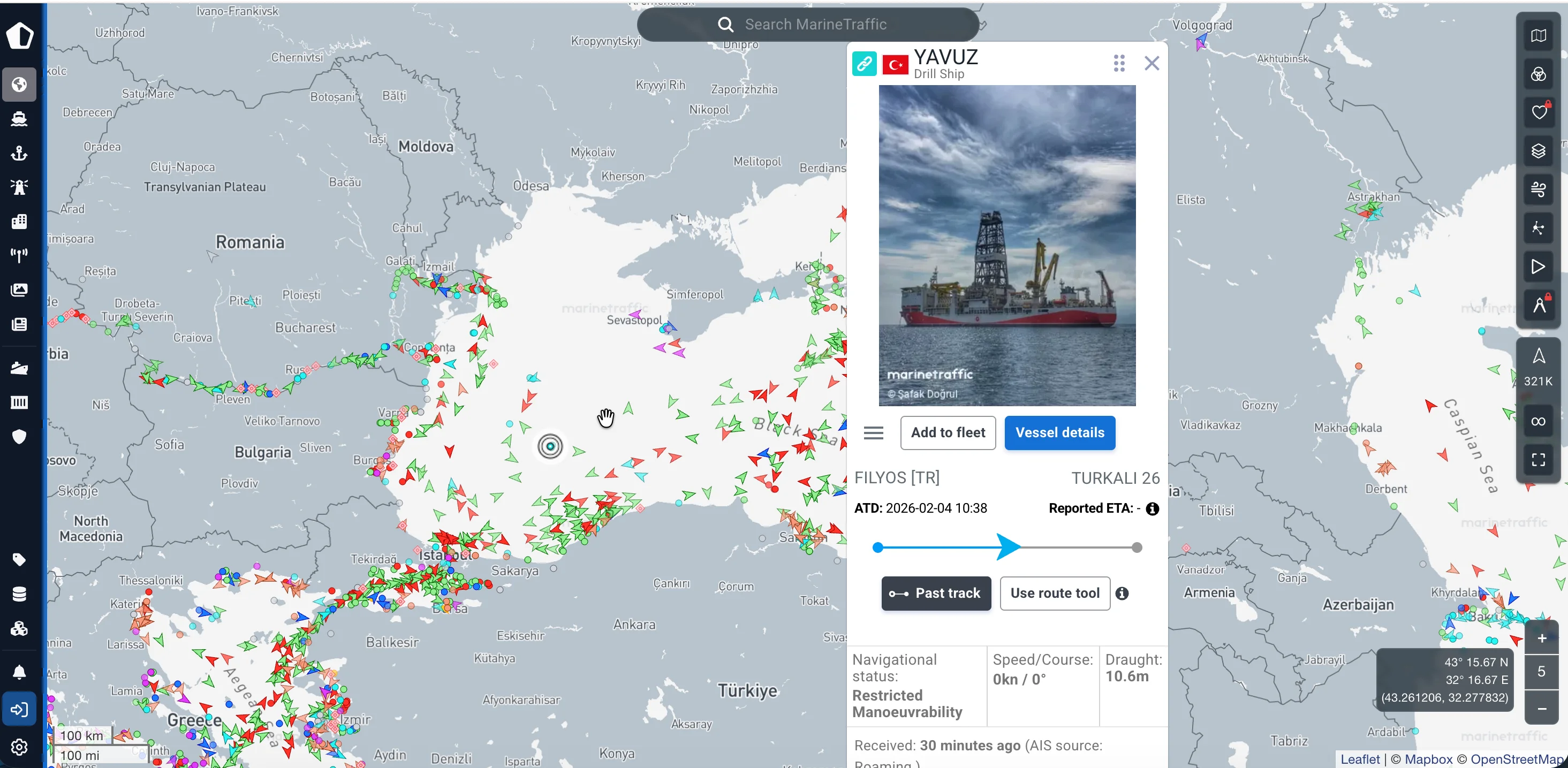The height and width of the screenshot is (768, 1568).
Task: Click the MarineTraffic logo icon
Action: point(19,35)
